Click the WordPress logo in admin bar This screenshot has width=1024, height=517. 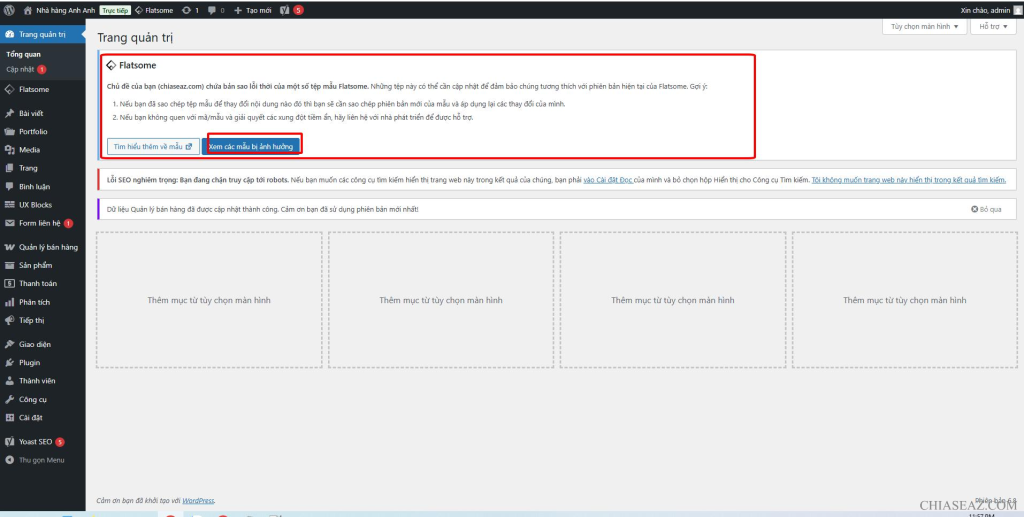[x=8, y=10]
